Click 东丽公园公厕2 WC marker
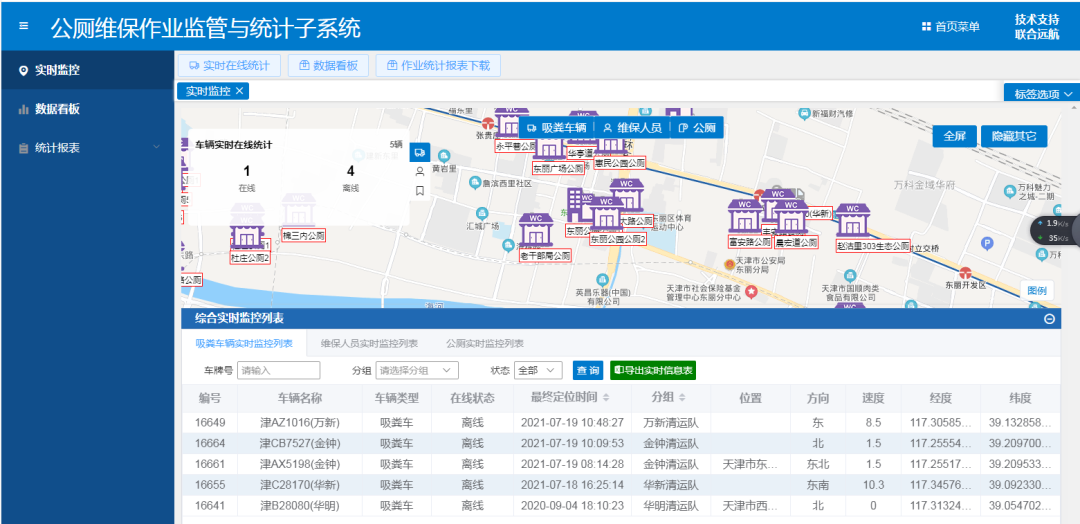1080x524 pixels. 607,213
